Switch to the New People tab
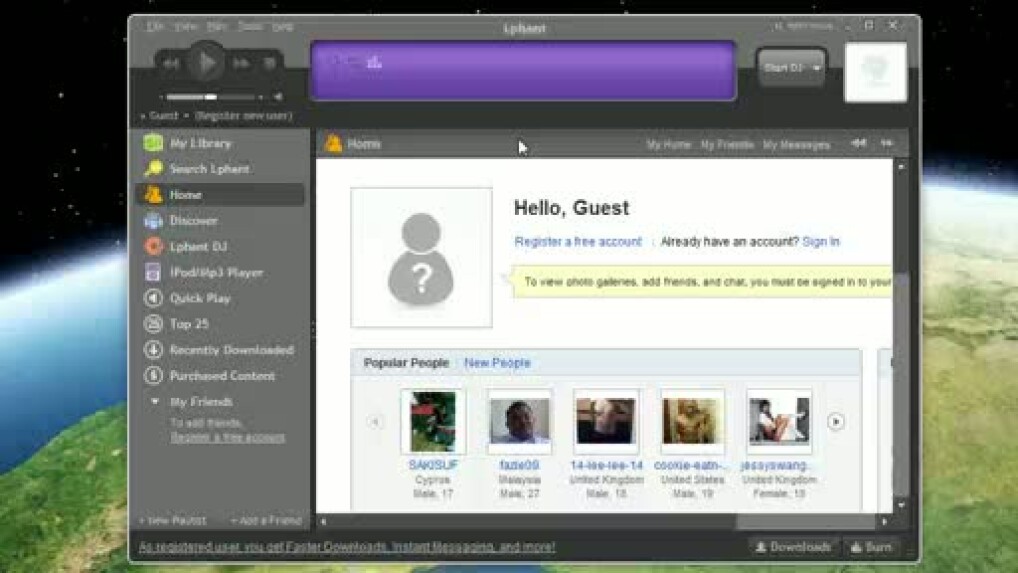Screen dimensions: 1018x573 click(497, 363)
